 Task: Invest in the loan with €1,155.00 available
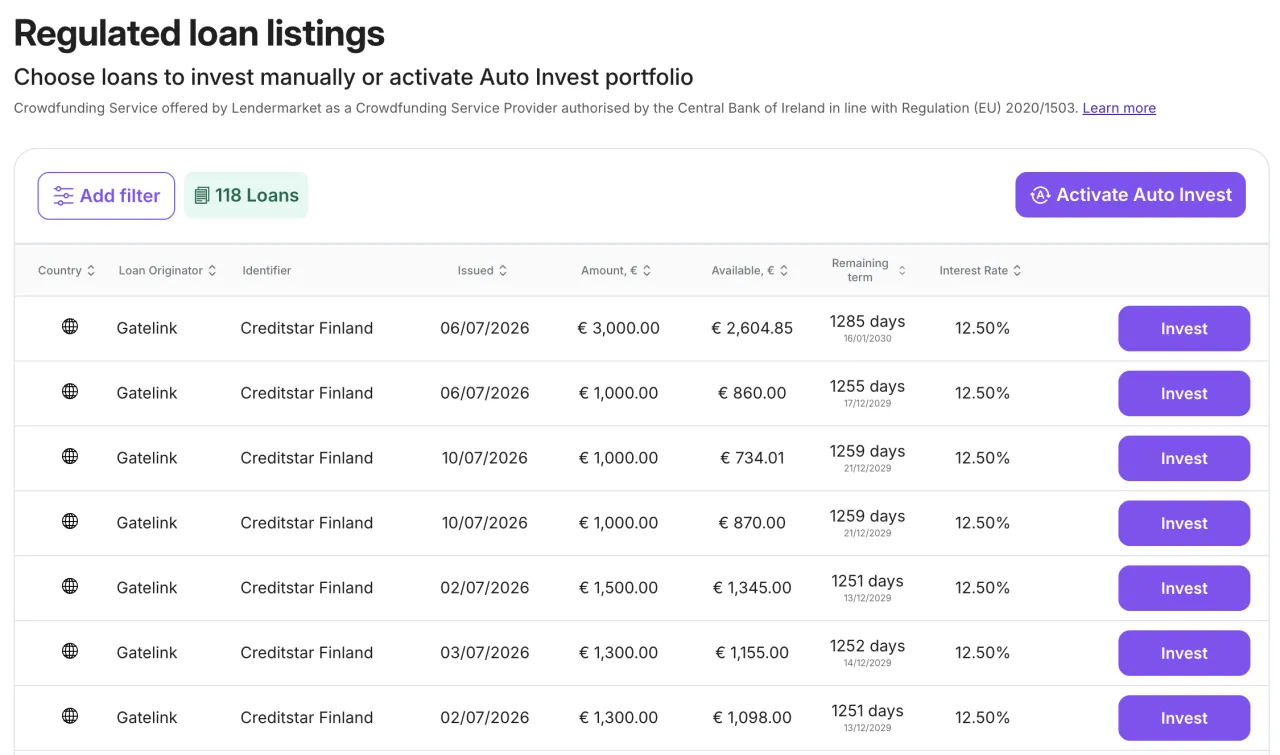point(1184,654)
